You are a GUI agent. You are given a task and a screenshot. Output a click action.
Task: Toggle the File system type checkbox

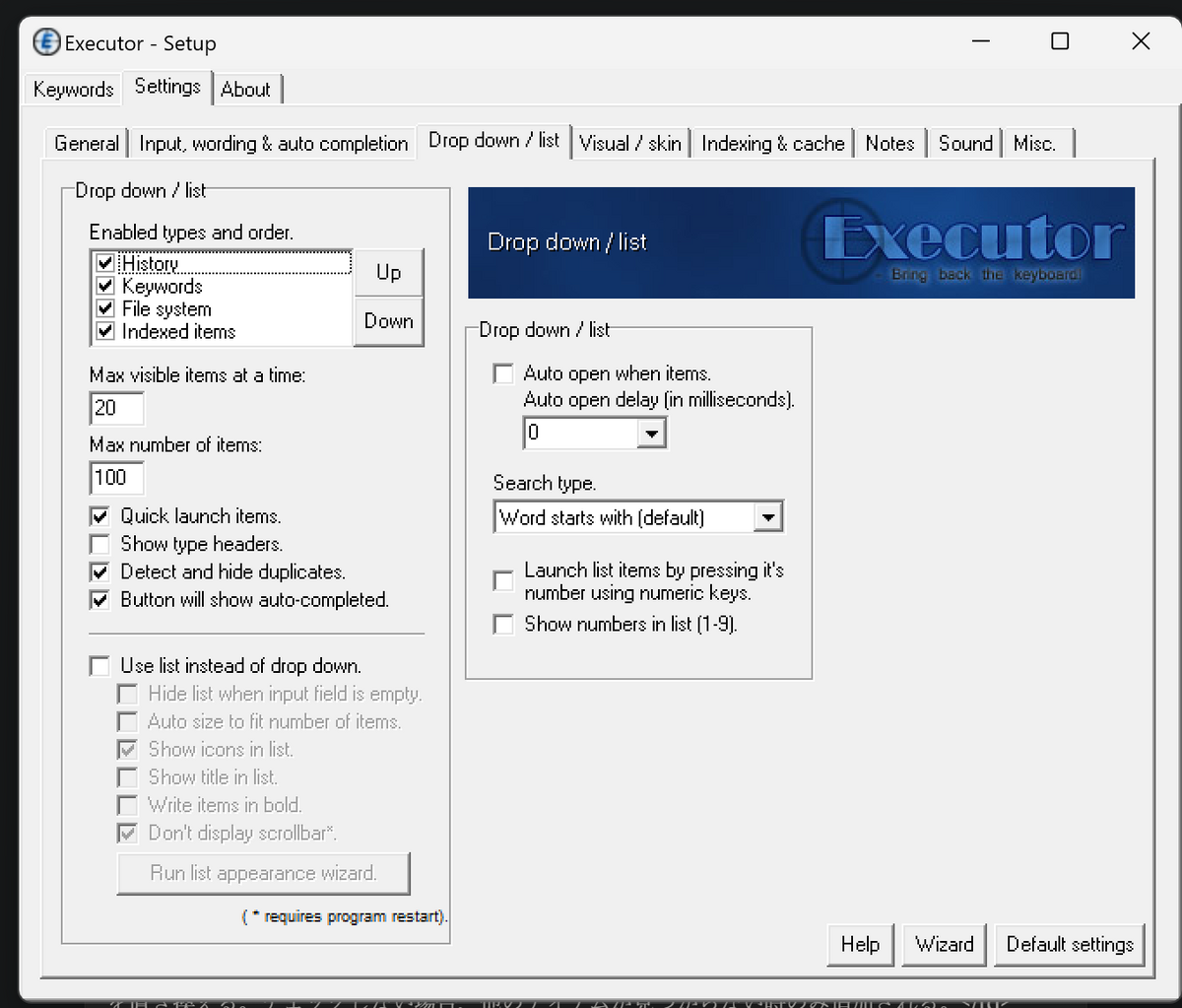[x=105, y=309]
